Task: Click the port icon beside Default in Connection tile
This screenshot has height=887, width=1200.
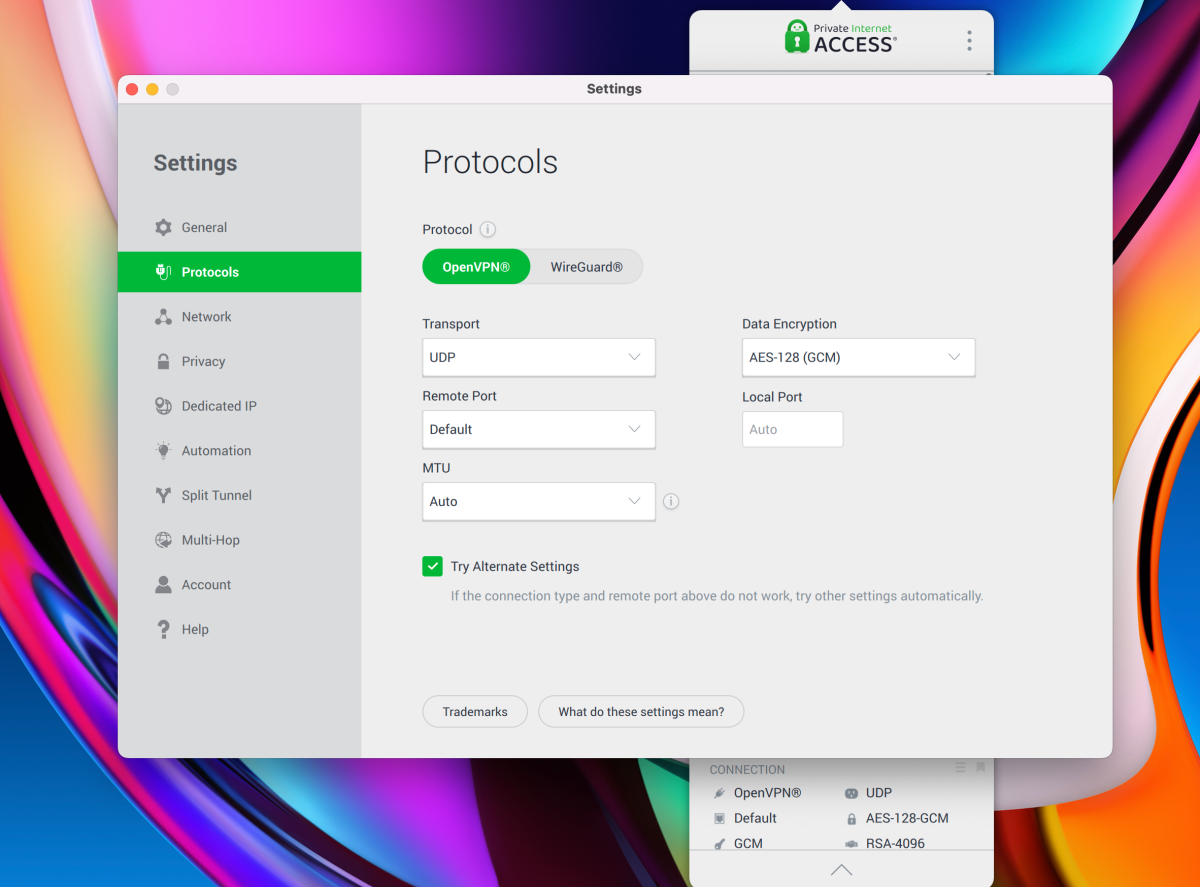Action: (718, 818)
